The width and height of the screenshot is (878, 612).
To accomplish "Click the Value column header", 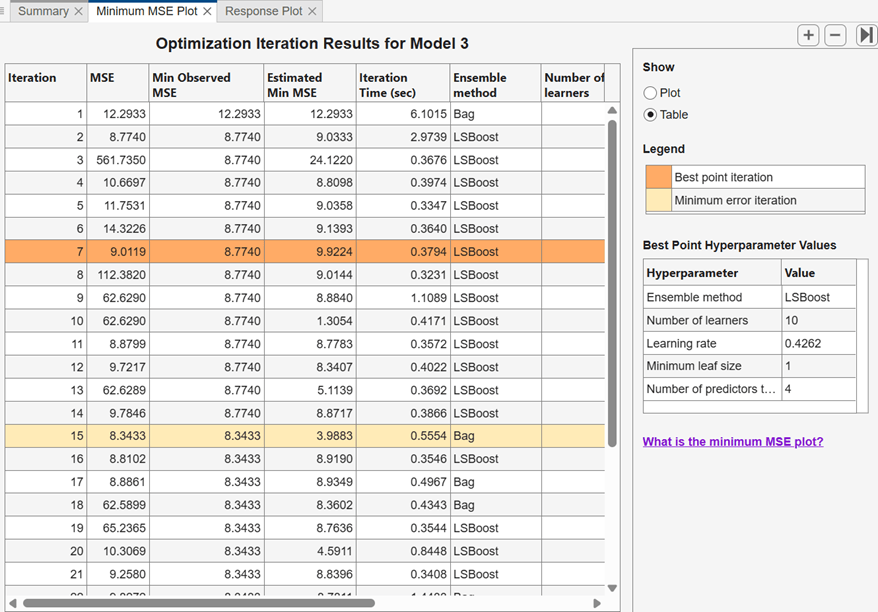I will [819, 273].
